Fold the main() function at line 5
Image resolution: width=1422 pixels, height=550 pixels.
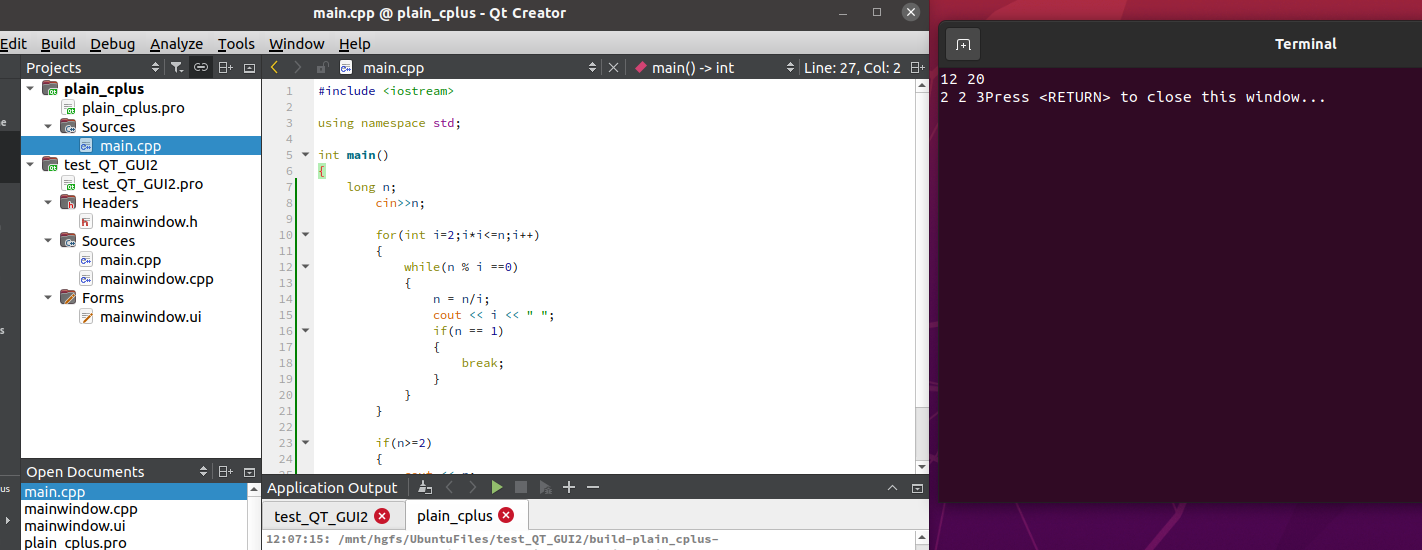305,155
